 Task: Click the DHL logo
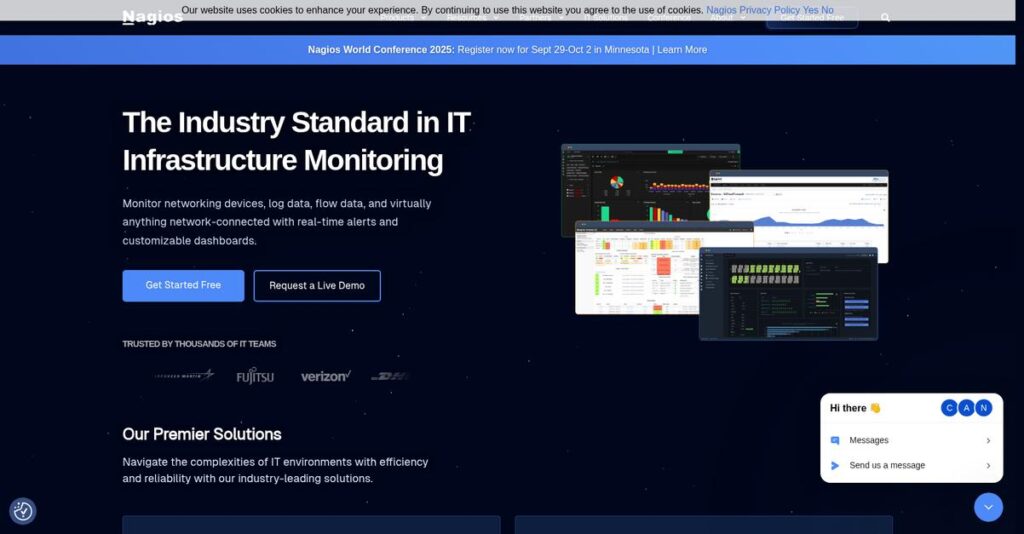[390, 376]
